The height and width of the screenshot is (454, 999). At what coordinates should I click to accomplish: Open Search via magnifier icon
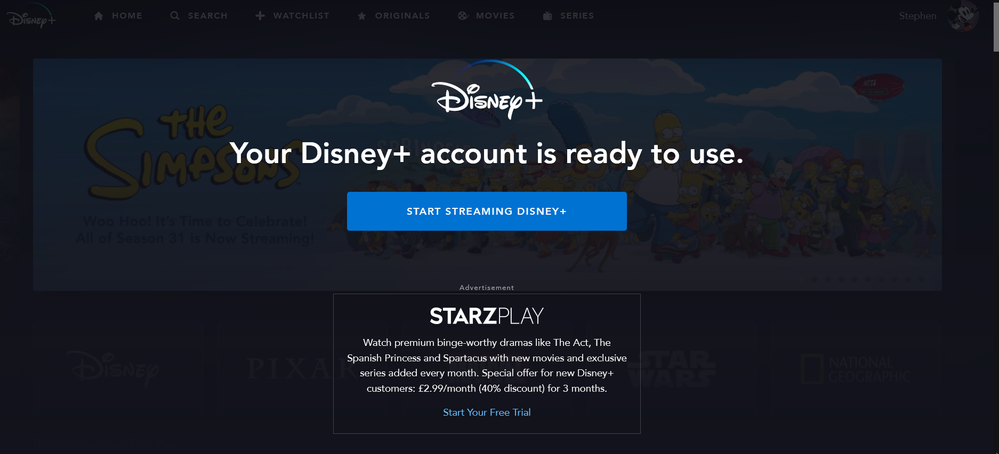click(x=175, y=16)
